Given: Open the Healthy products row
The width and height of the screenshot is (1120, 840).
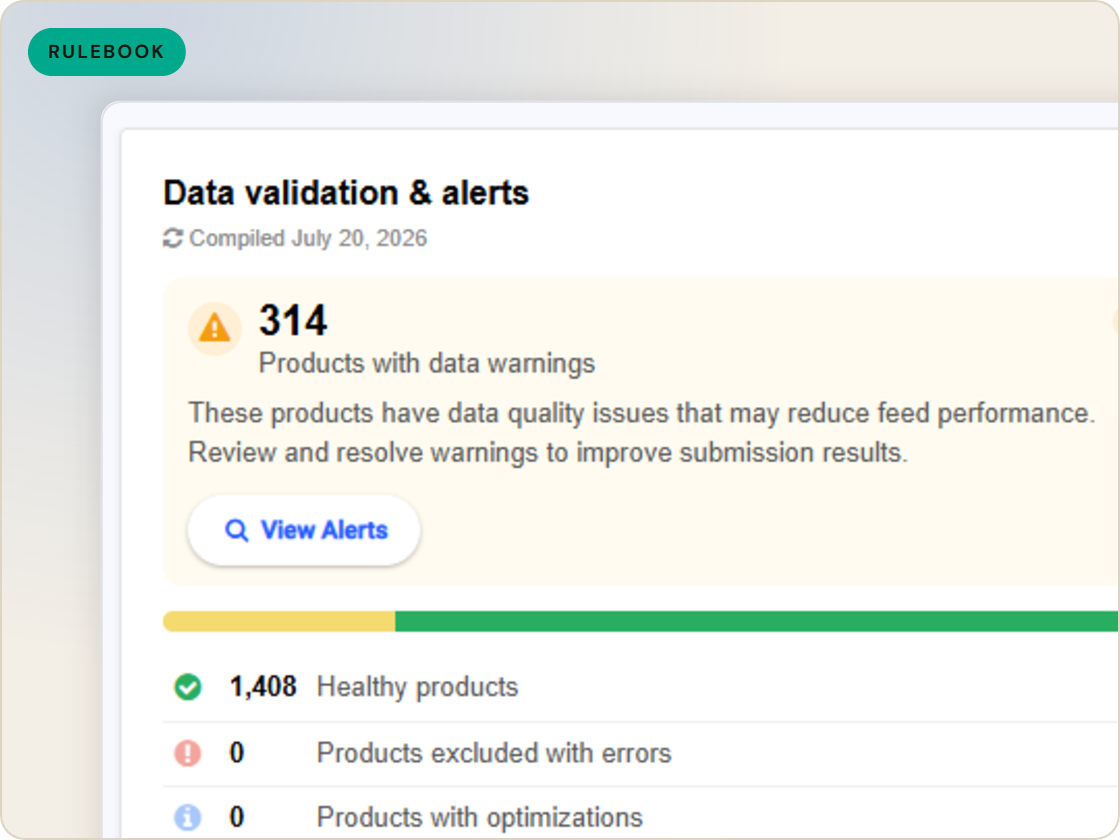Looking at the screenshot, I should coord(641,687).
